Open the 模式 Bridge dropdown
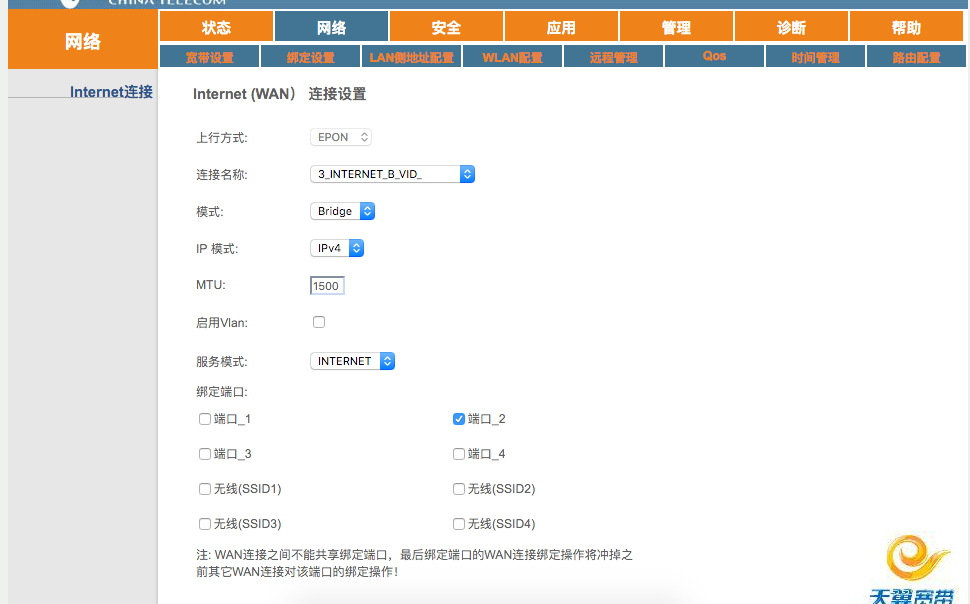Viewport: 970px width, 604px height. coord(342,211)
